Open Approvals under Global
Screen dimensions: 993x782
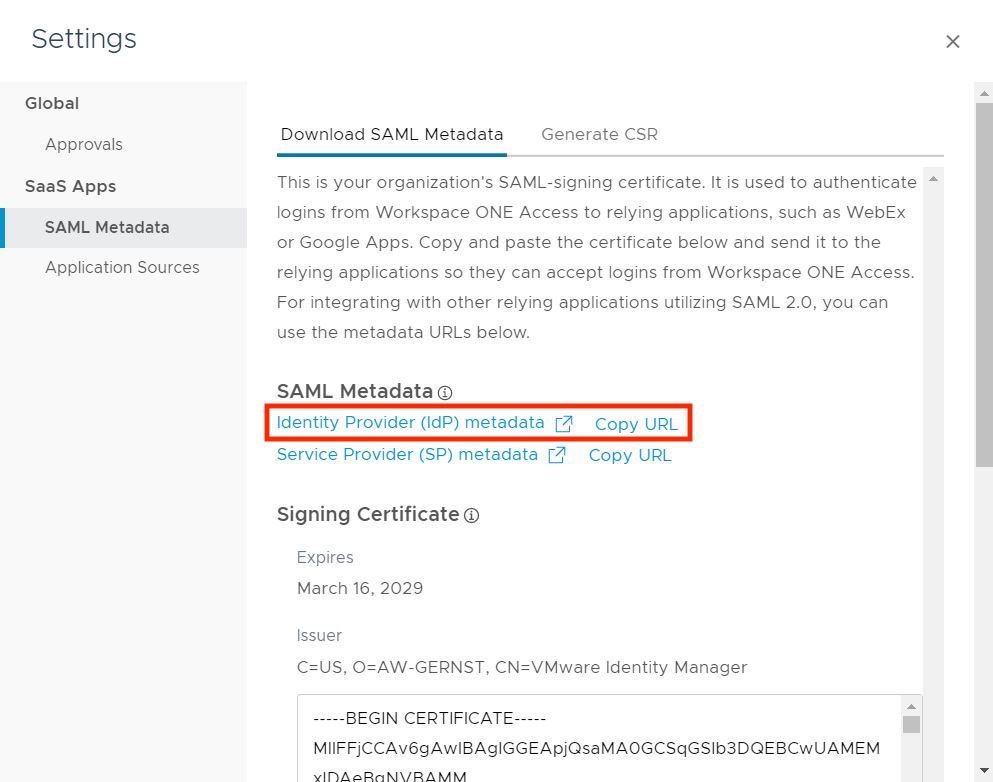(84, 144)
